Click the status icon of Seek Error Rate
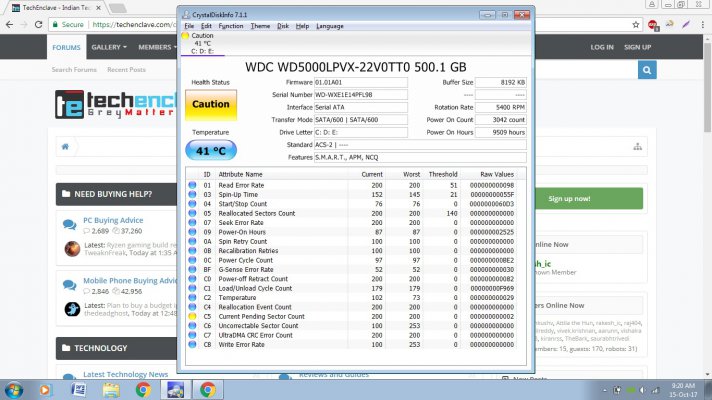 pos(192,222)
